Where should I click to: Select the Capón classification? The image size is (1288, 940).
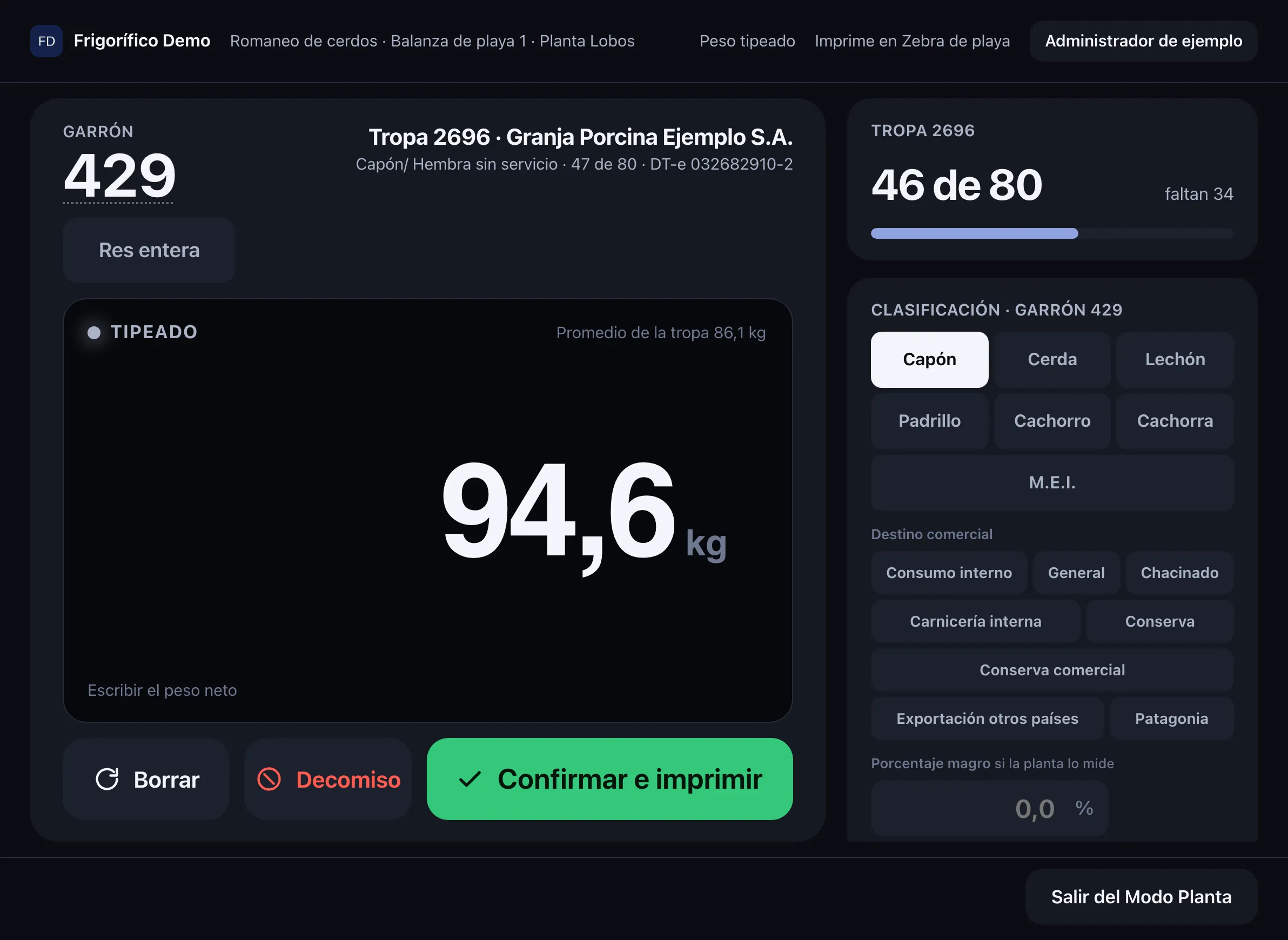pyautogui.click(x=930, y=360)
